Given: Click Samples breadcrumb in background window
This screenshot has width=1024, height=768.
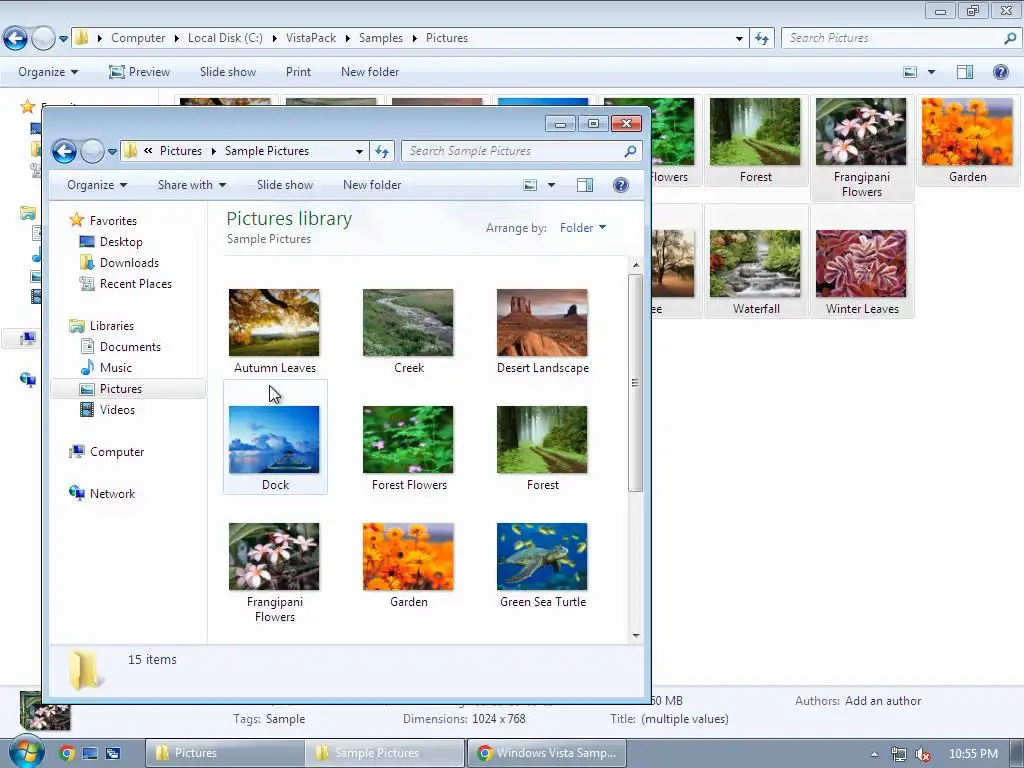Looking at the screenshot, I should [x=381, y=38].
